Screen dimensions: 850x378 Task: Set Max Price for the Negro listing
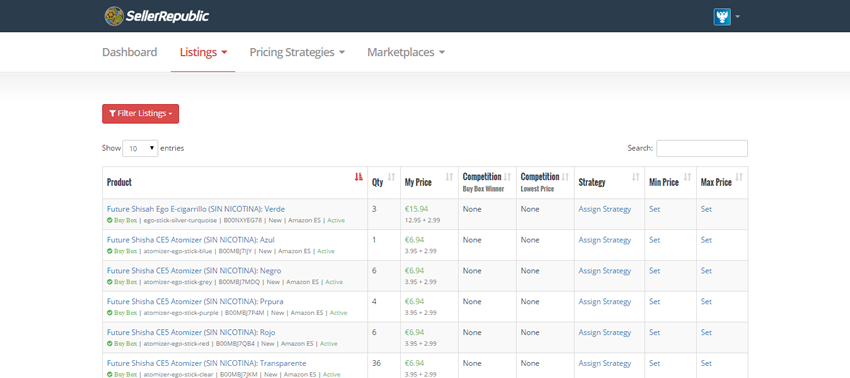pyautogui.click(x=706, y=271)
